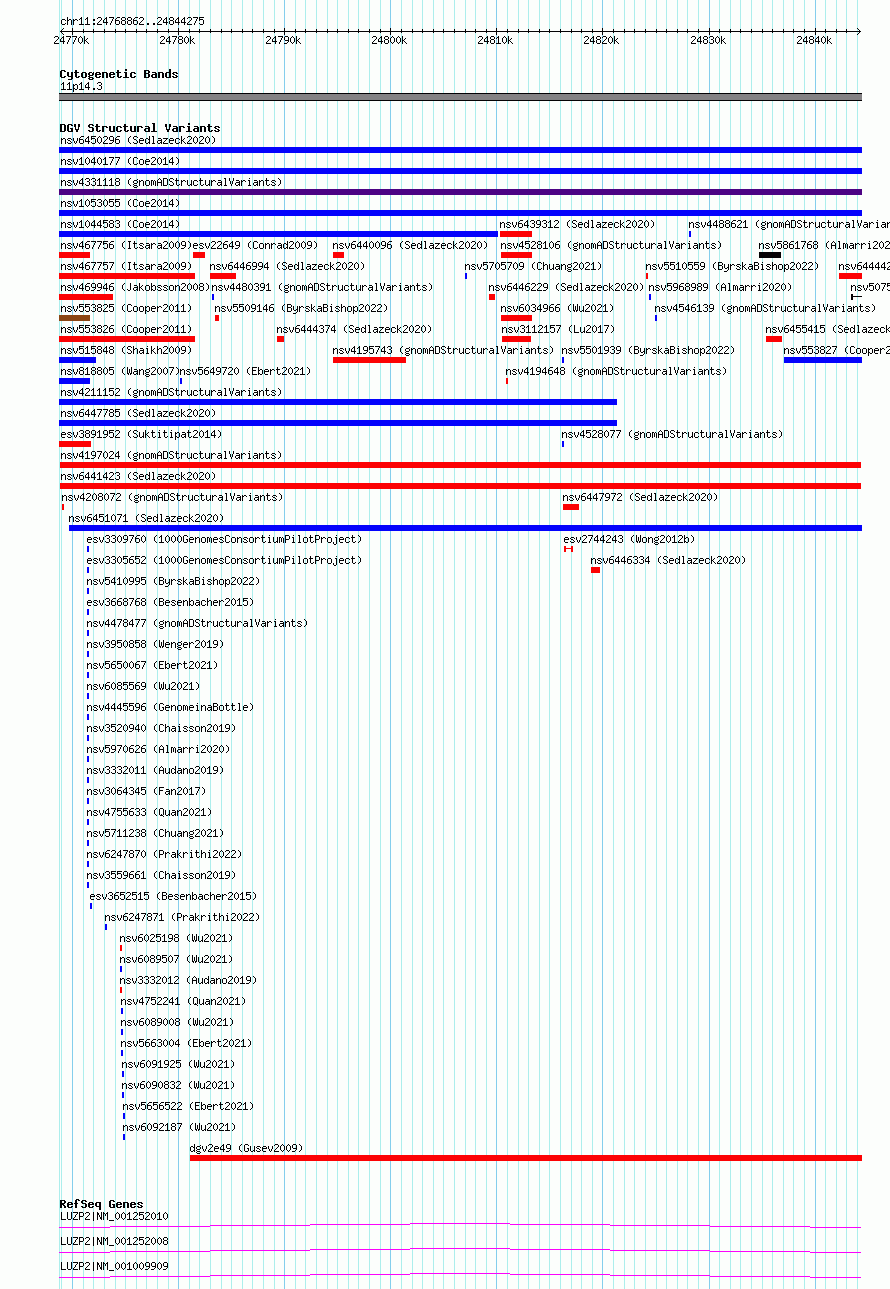Screen dimensions: 890x1289
Task: Select nsv6247870 (Prakrithi2022) variant label
Action: pyautogui.click(x=164, y=854)
